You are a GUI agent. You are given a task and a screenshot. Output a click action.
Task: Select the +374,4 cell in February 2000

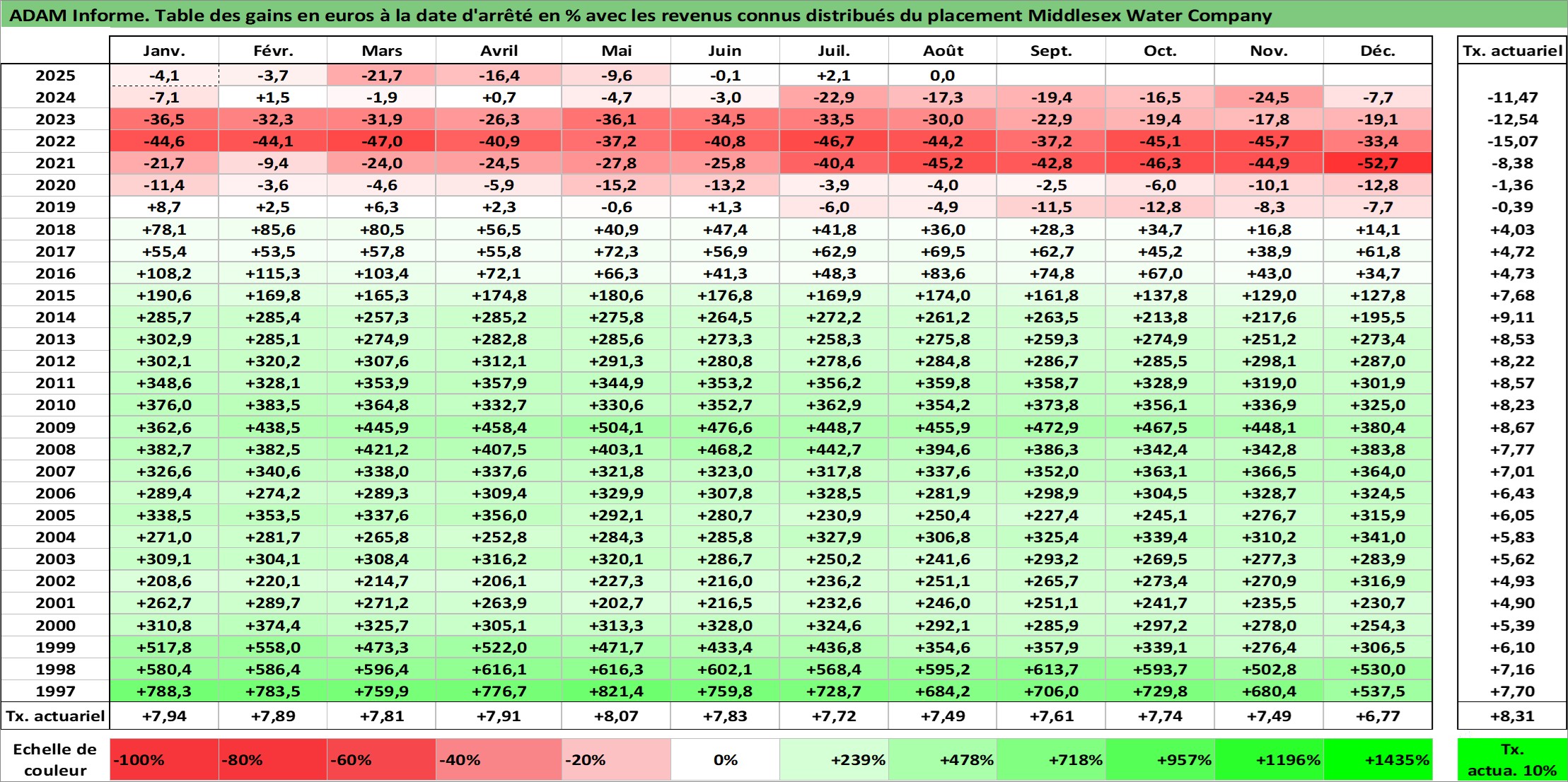point(273,625)
